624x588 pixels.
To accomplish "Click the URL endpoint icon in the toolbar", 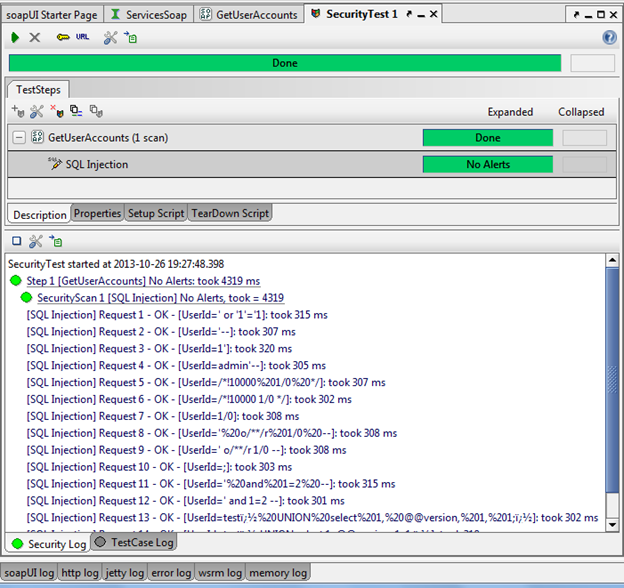I will point(82,37).
